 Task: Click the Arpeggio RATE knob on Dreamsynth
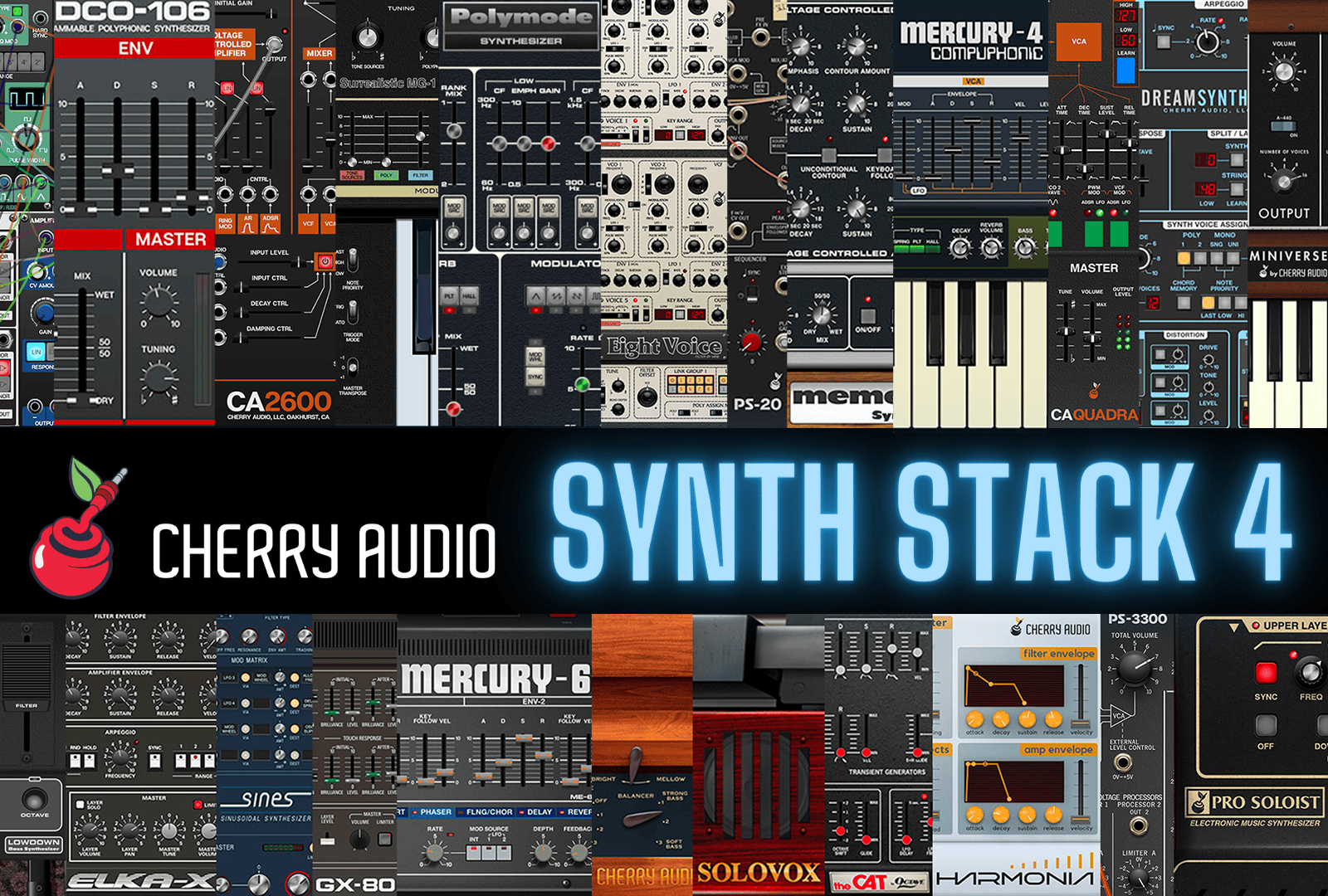[x=1207, y=41]
